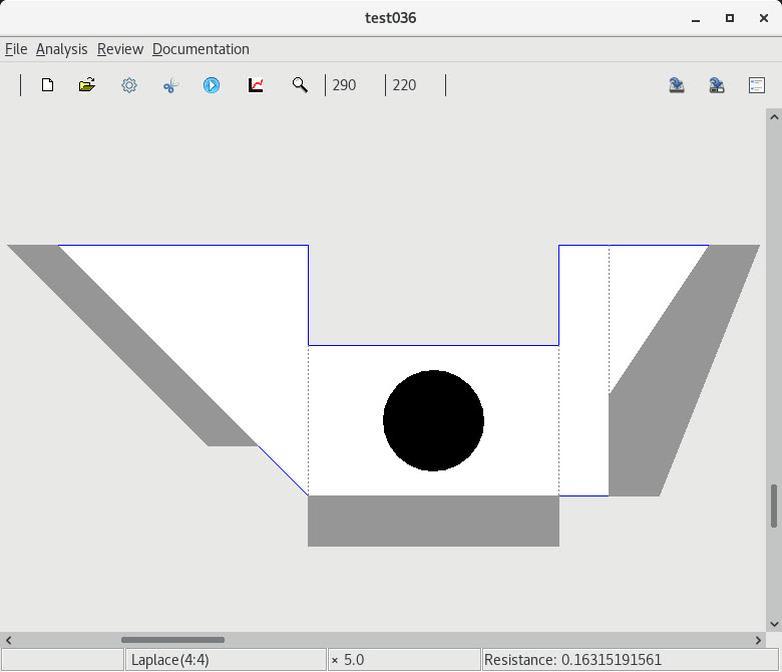Viewport: 782px width, 672px height.
Task: Click the scroll-up arrow of vertical scrollbar
Action: pyautogui.click(x=773, y=117)
